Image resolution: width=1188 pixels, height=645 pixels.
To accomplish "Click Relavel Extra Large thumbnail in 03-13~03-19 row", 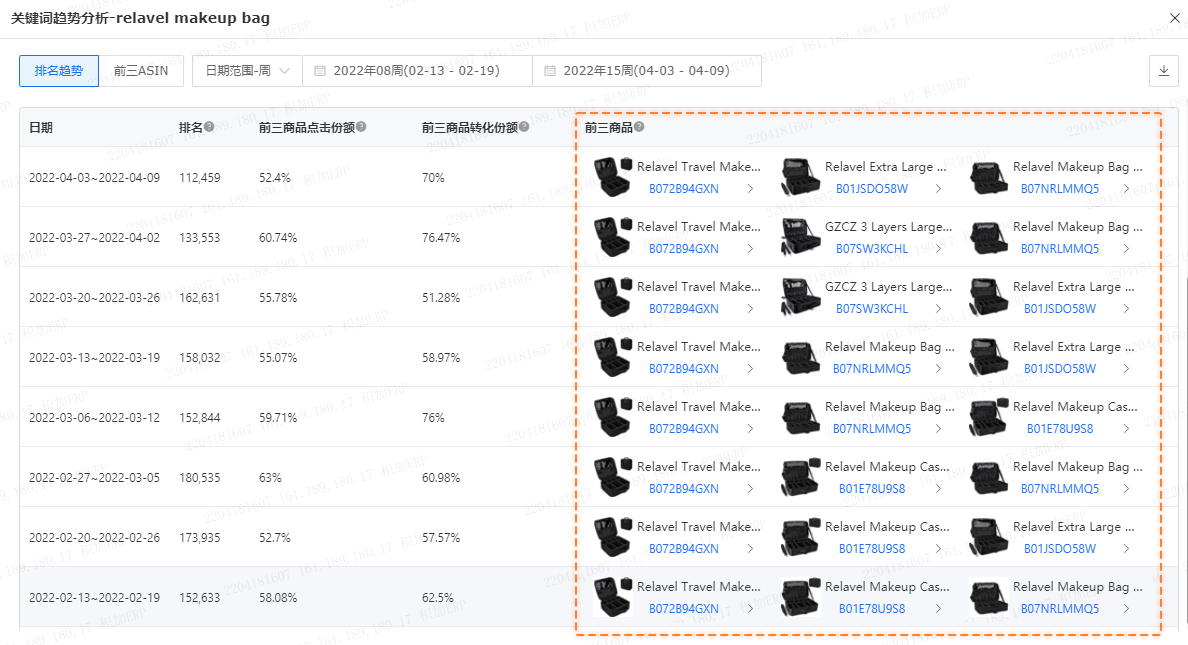I will (x=988, y=356).
